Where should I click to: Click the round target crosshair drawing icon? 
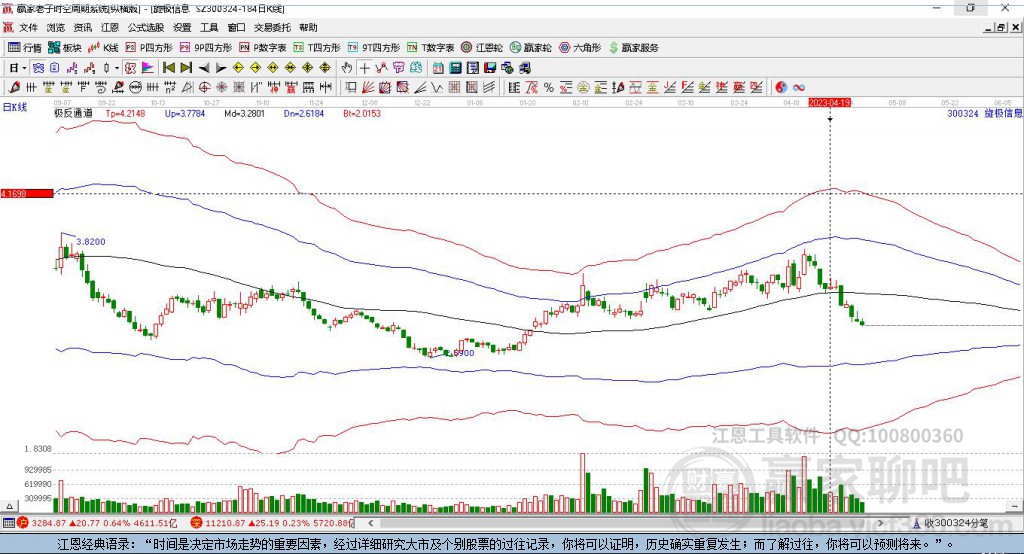point(204,88)
